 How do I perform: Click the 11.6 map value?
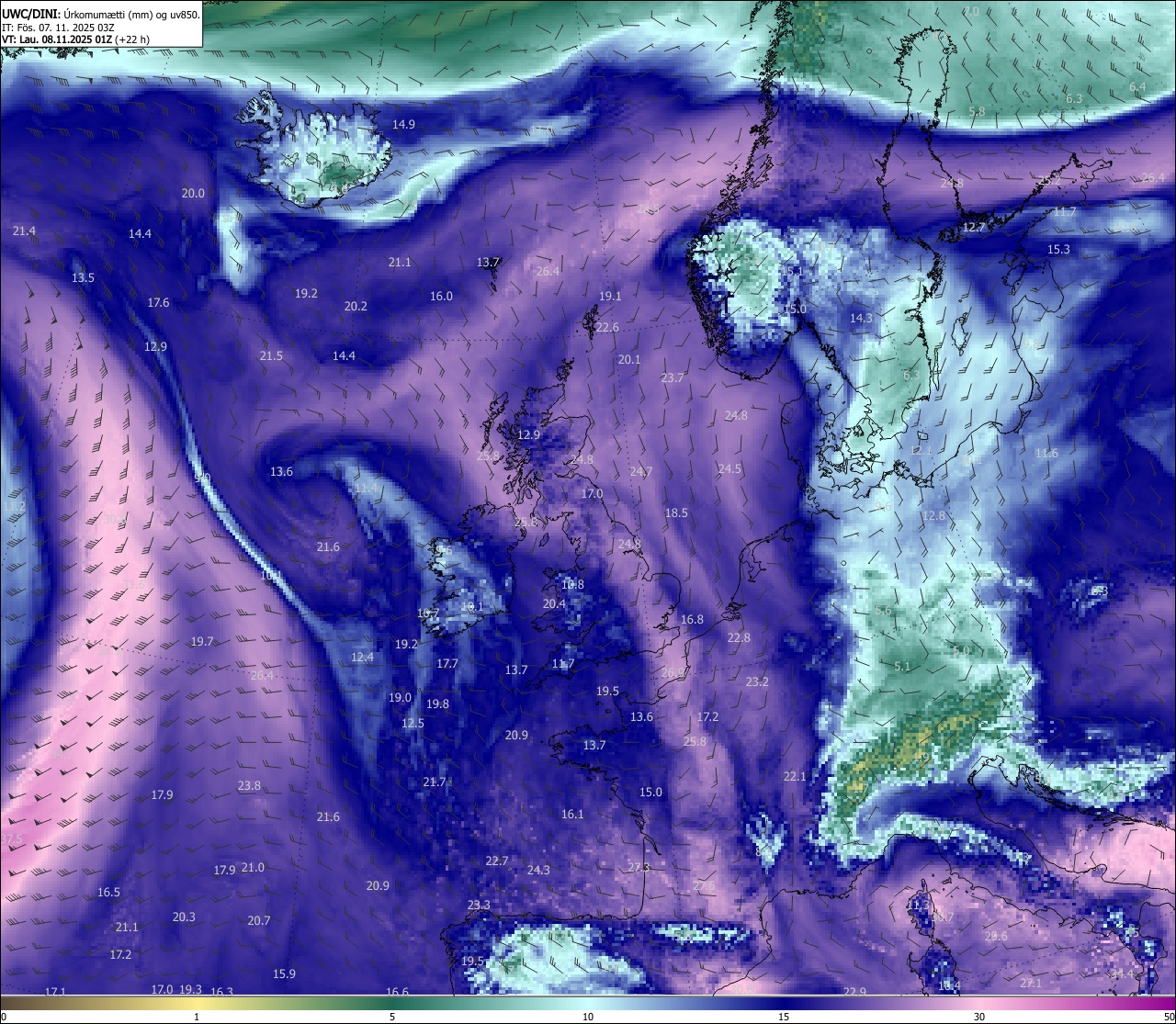point(1046,453)
